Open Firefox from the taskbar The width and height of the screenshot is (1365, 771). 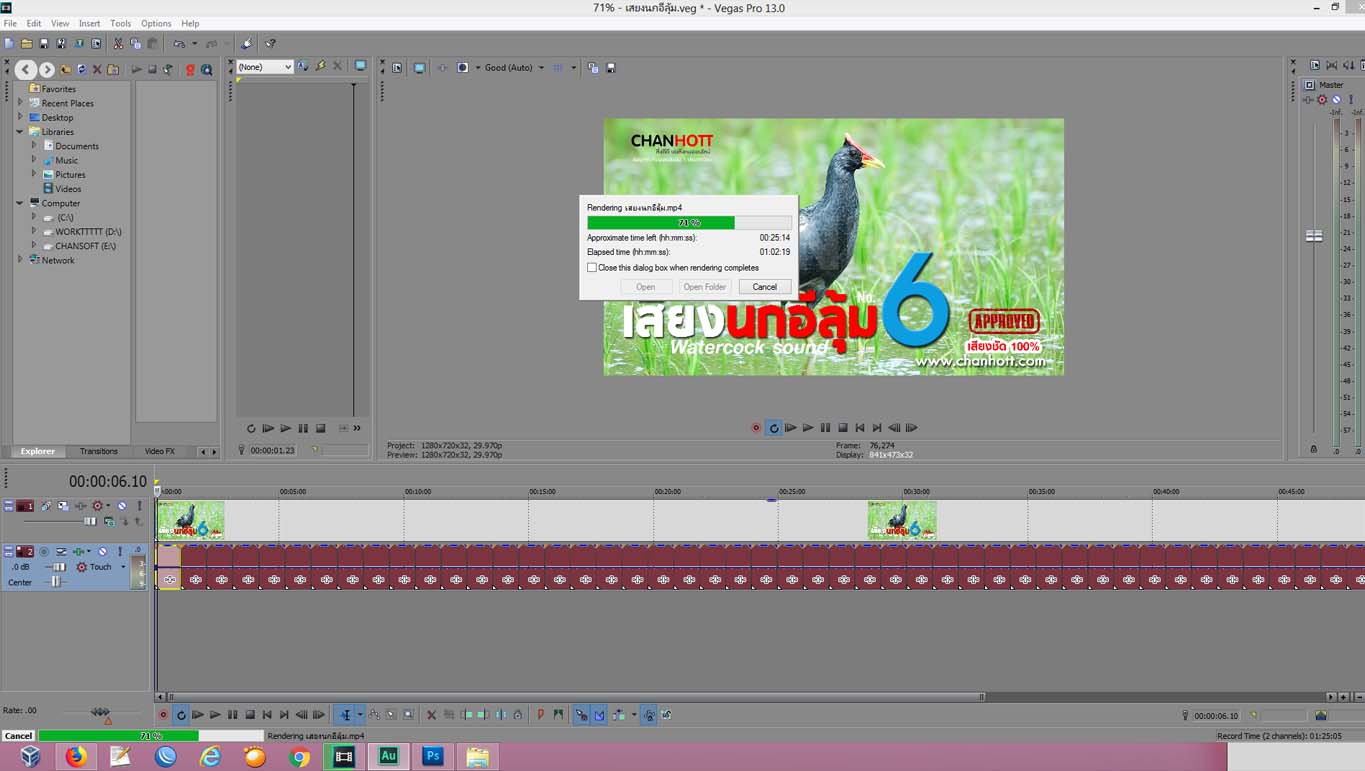(77, 757)
